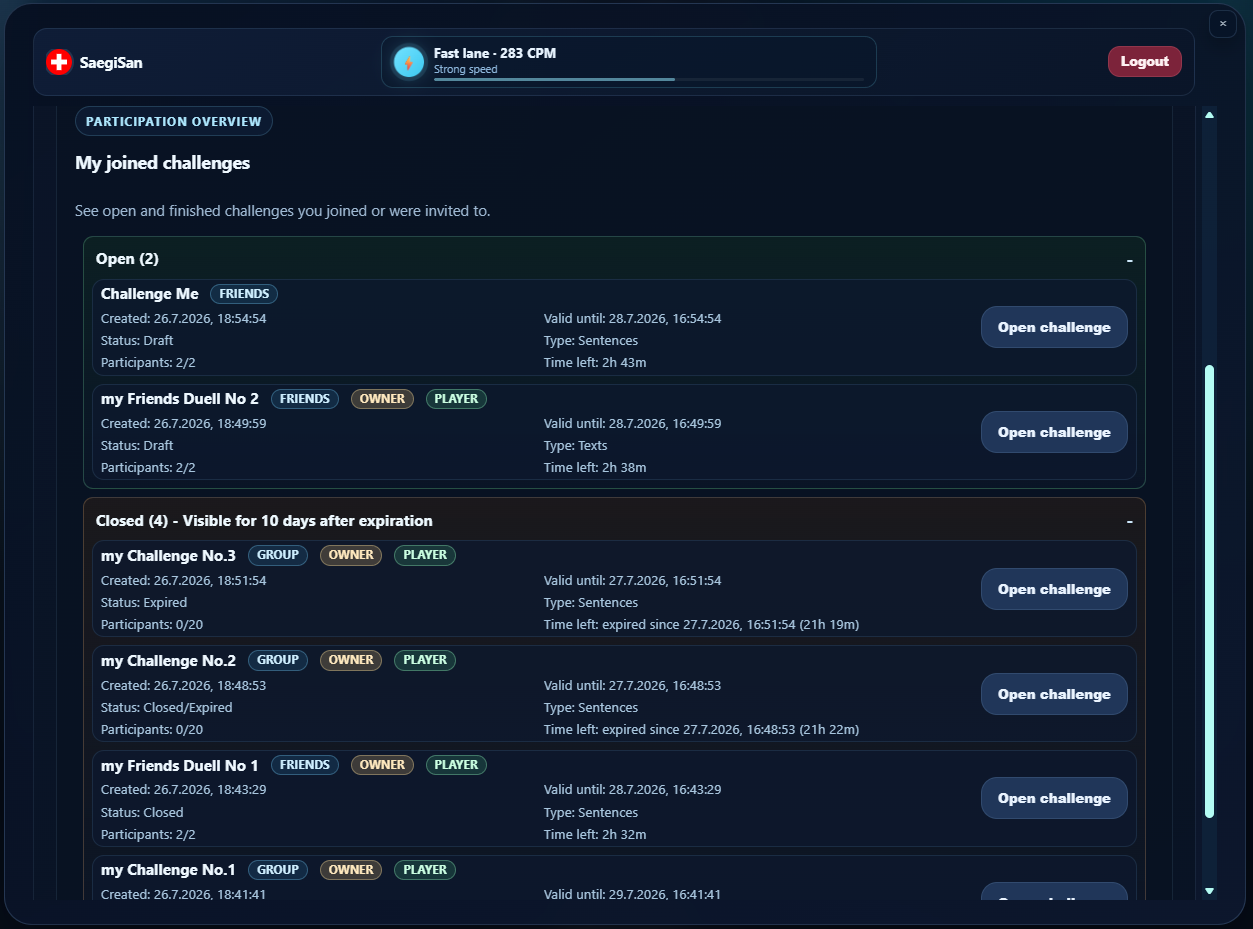Open challenge for my Friends Duell No 1
1253x929 pixels.
click(1054, 798)
